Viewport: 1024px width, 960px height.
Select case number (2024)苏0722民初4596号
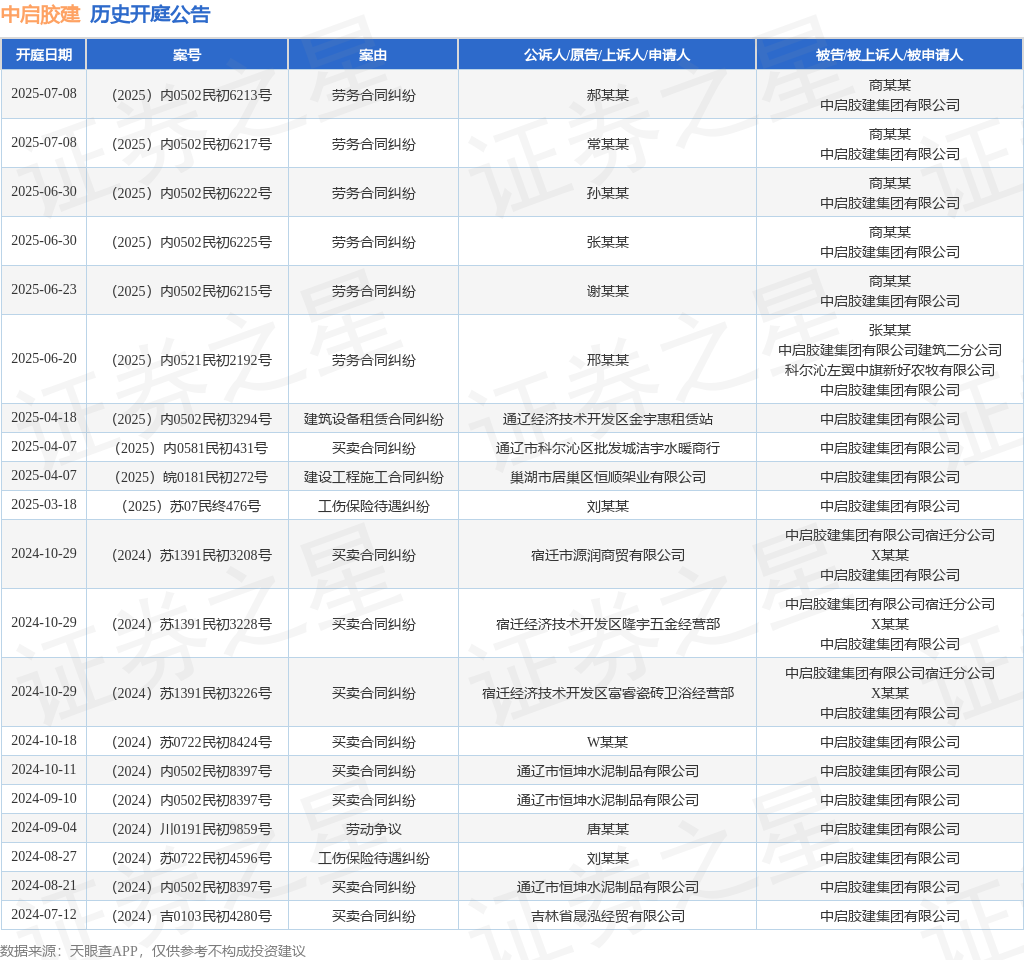(x=191, y=859)
